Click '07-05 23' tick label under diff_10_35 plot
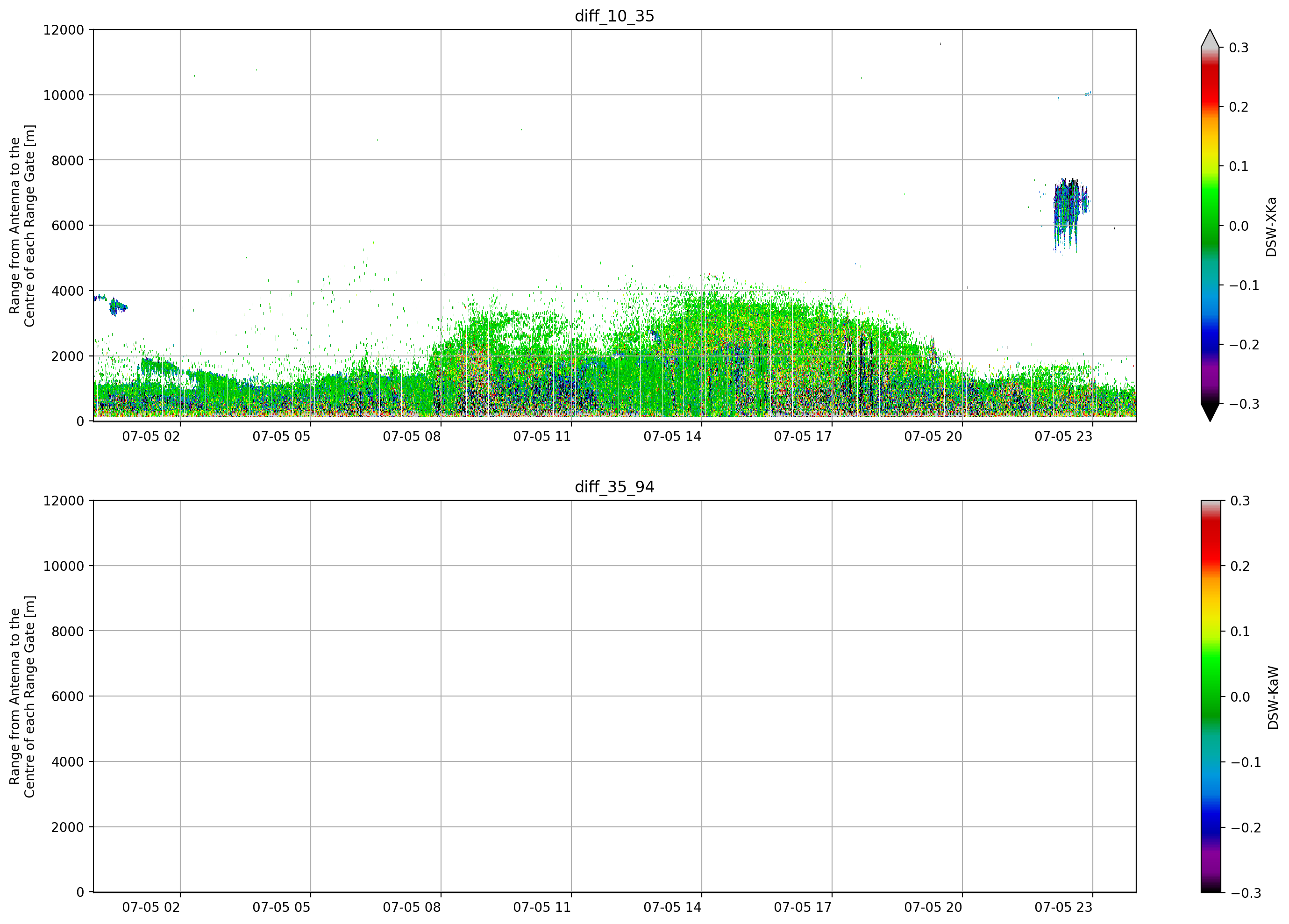Image resolution: width=1289 pixels, height=924 pixels. click(x=1063, y=436)
